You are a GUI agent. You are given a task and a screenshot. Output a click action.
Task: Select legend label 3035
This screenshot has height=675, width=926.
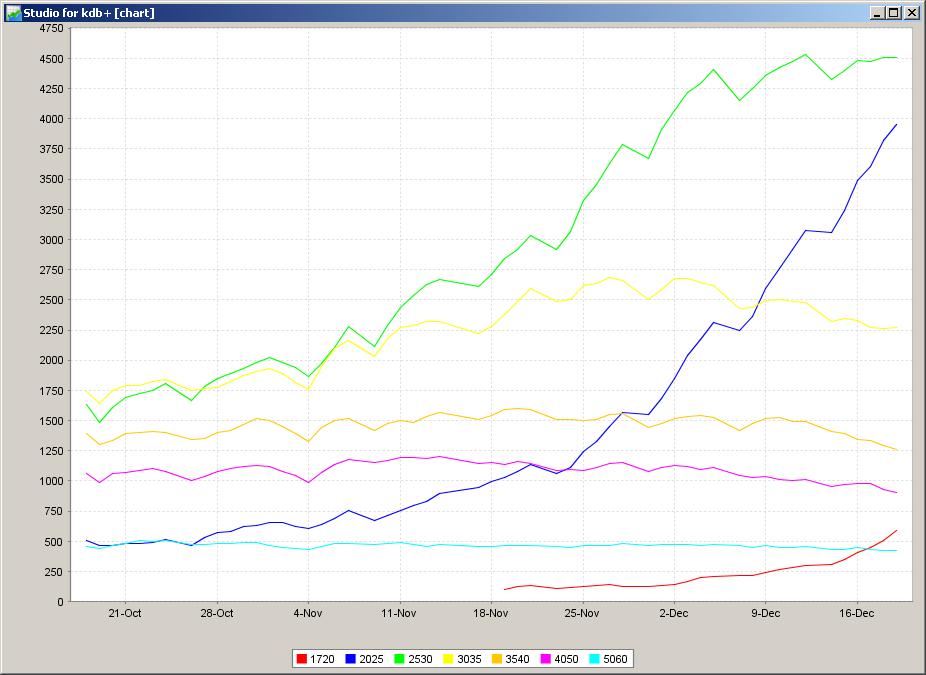[x=469, y=659]
